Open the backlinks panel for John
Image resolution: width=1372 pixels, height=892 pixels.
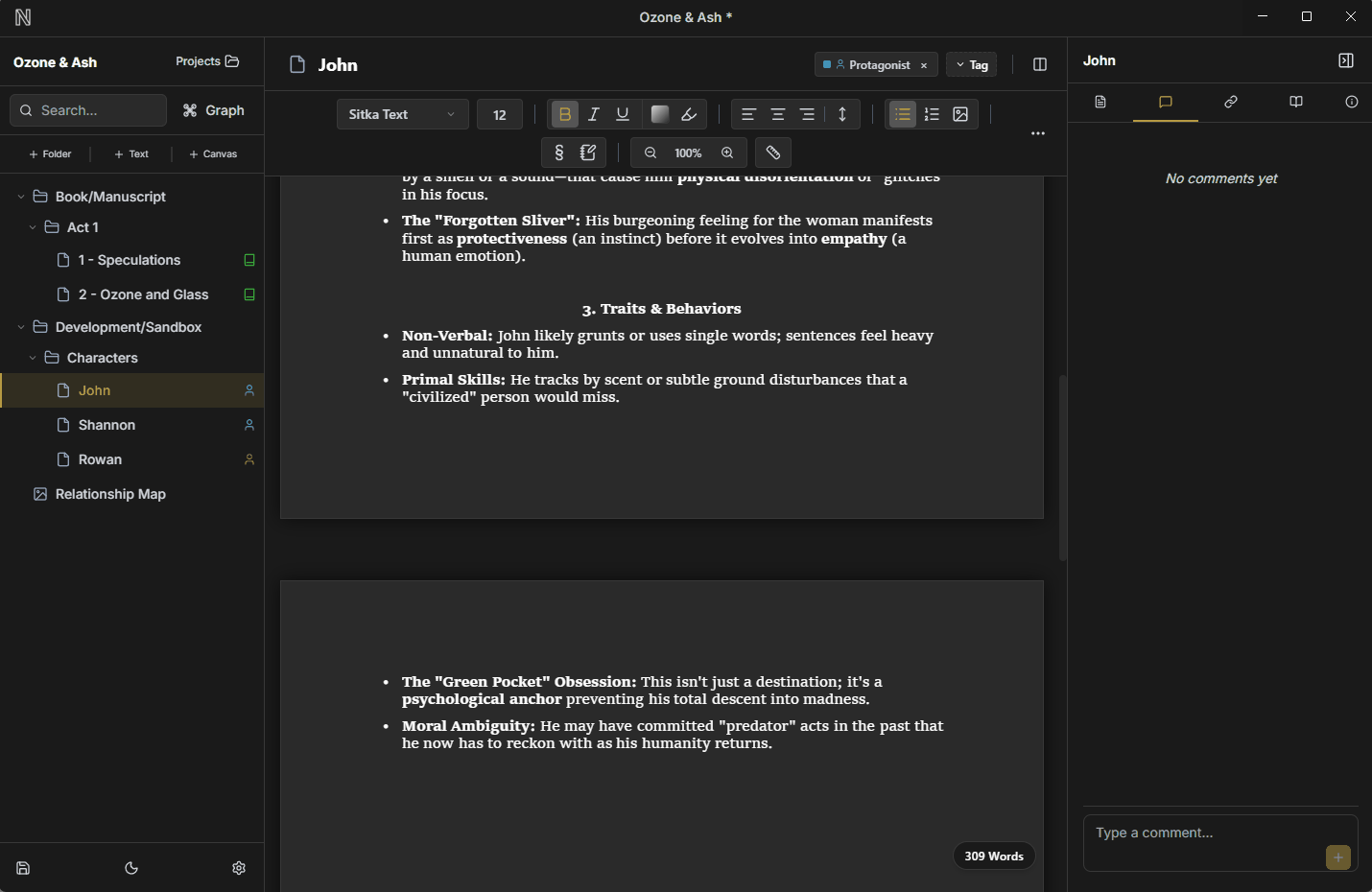point(1231,102)
